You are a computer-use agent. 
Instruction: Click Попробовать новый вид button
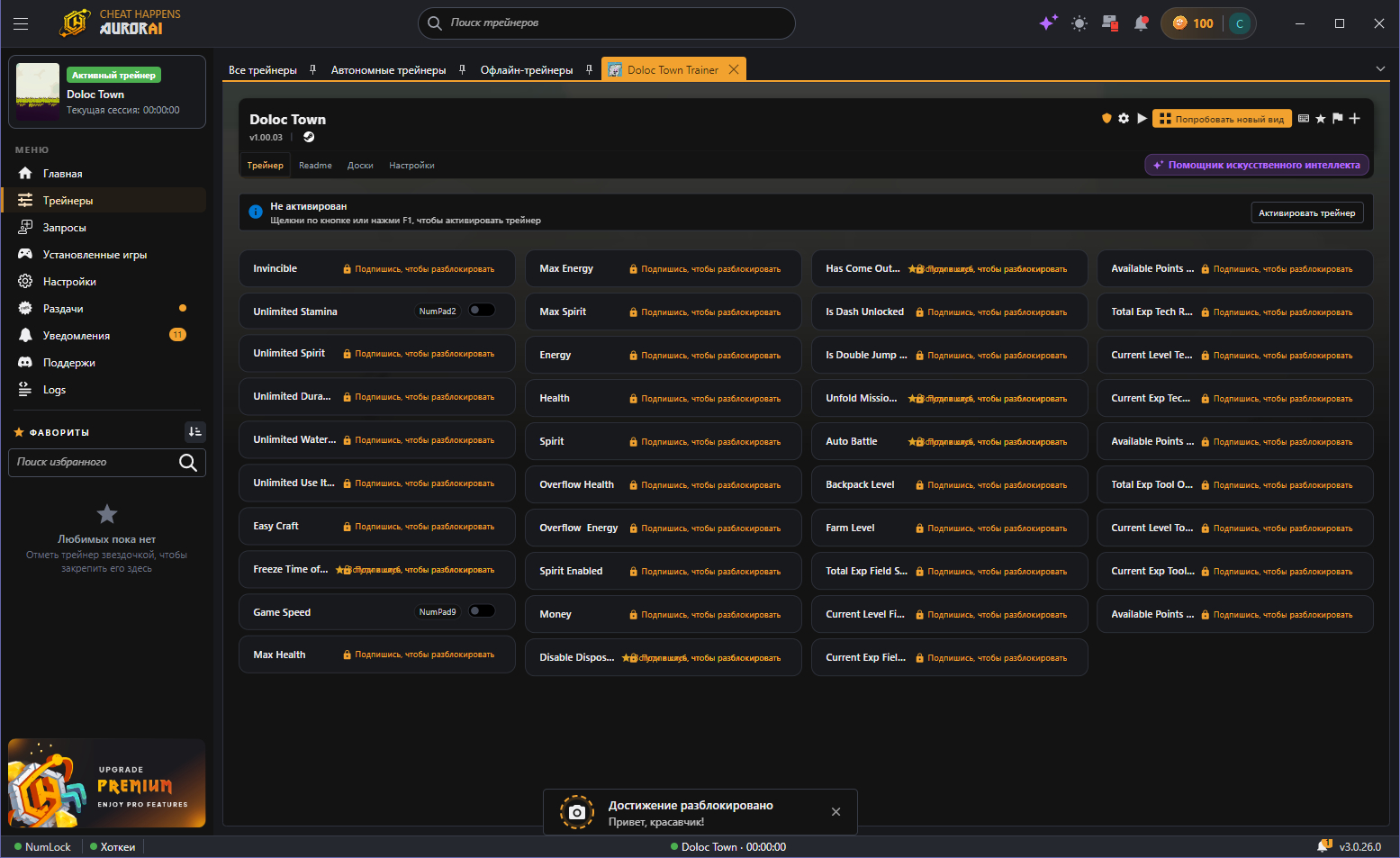pos(1222,119)
